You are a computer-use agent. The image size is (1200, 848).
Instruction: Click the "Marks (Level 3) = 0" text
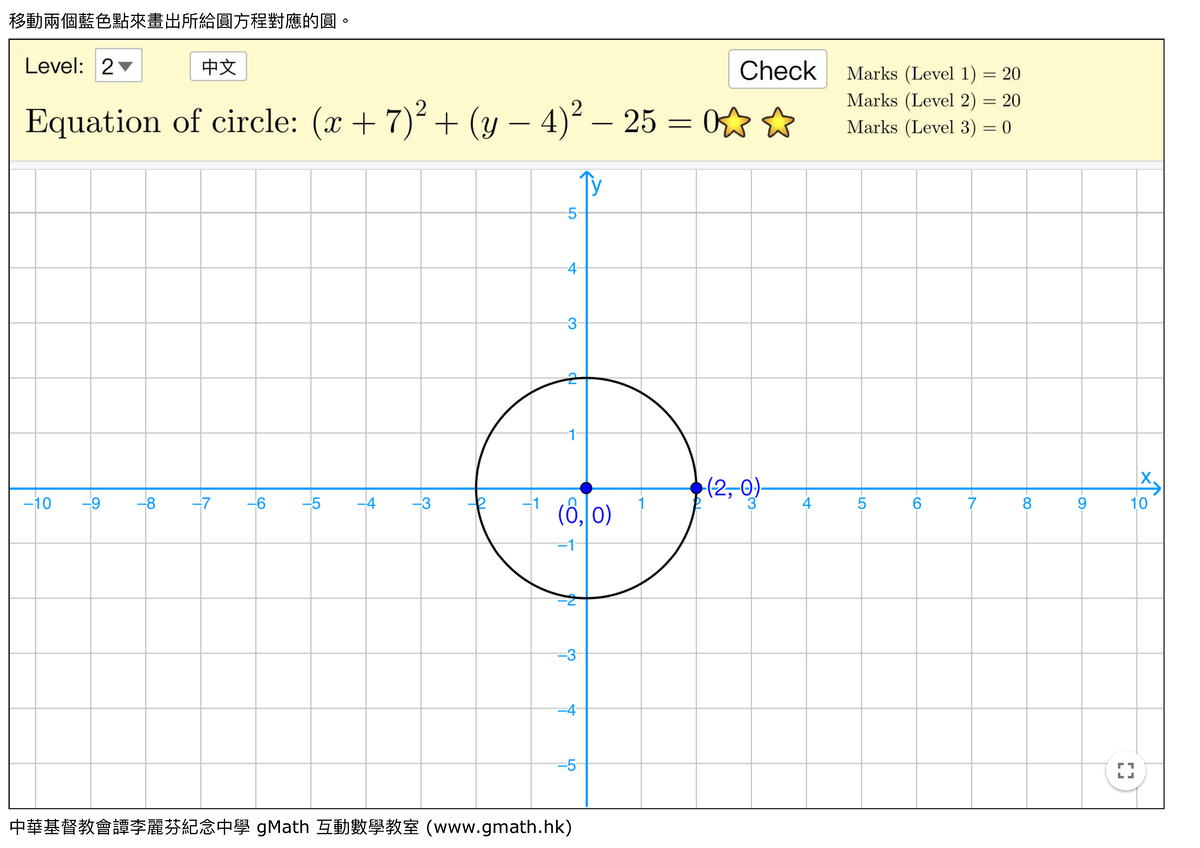tap(929, 127)
